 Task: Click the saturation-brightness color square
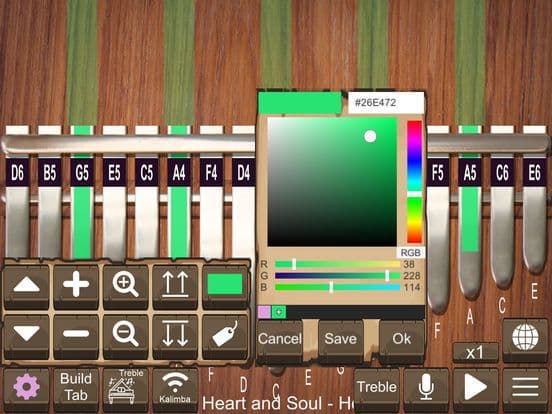point(332,182)
